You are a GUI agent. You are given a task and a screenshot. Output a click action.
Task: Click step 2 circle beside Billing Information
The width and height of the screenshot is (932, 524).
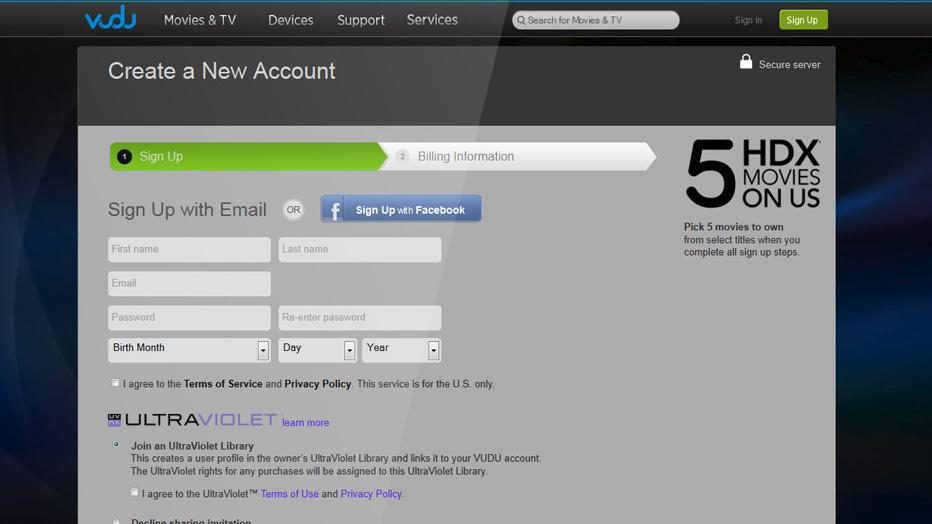402,156
